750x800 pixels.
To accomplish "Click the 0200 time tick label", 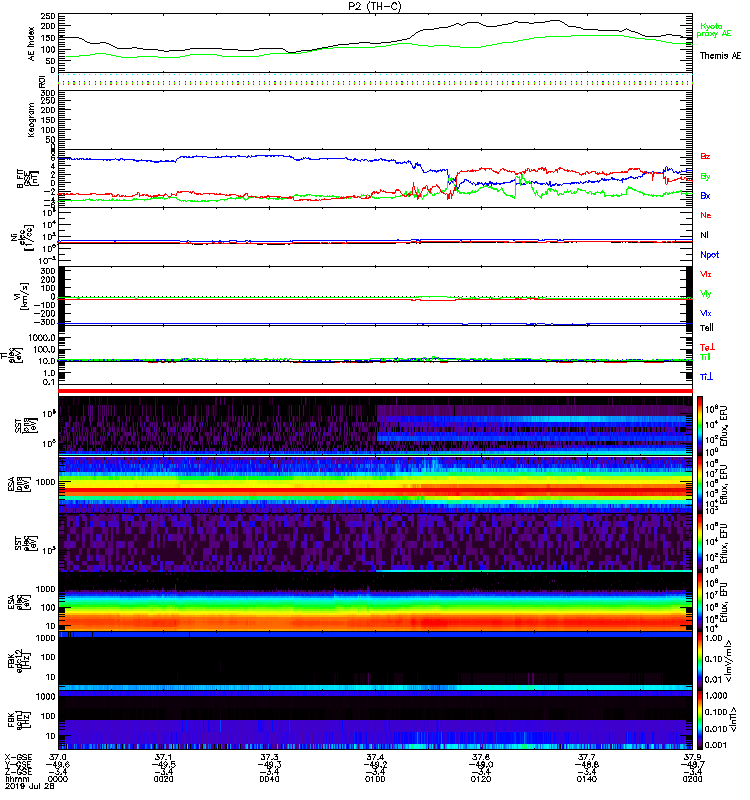I will (692, 779).
